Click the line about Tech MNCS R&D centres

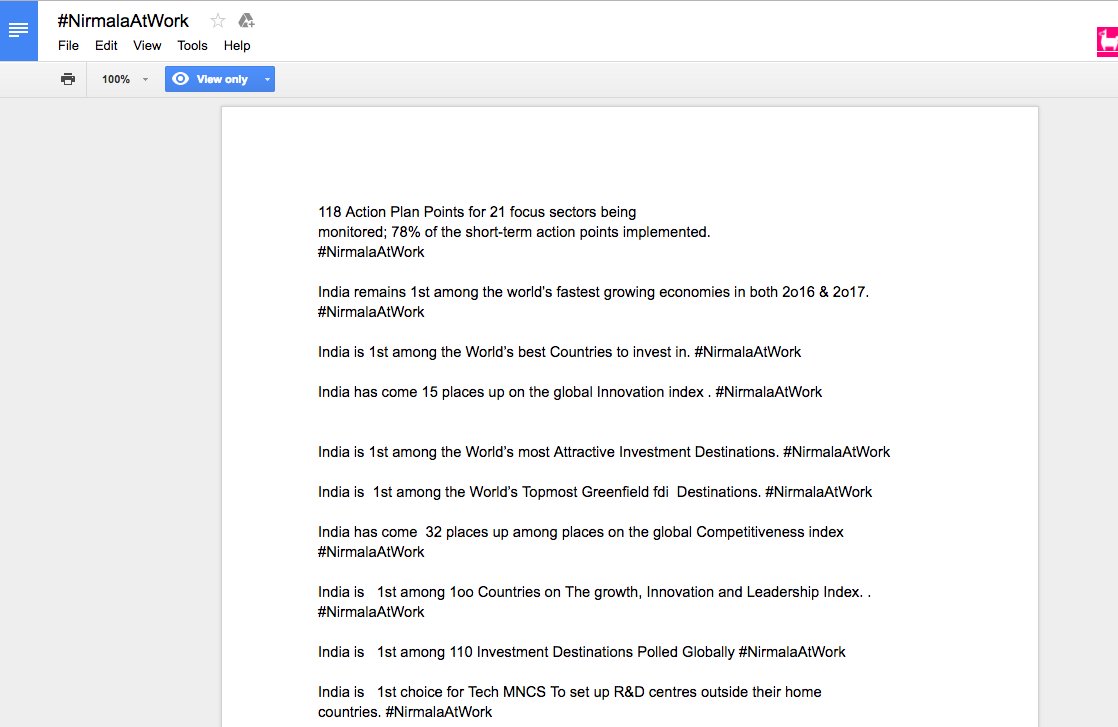click(x=570, y=691)
